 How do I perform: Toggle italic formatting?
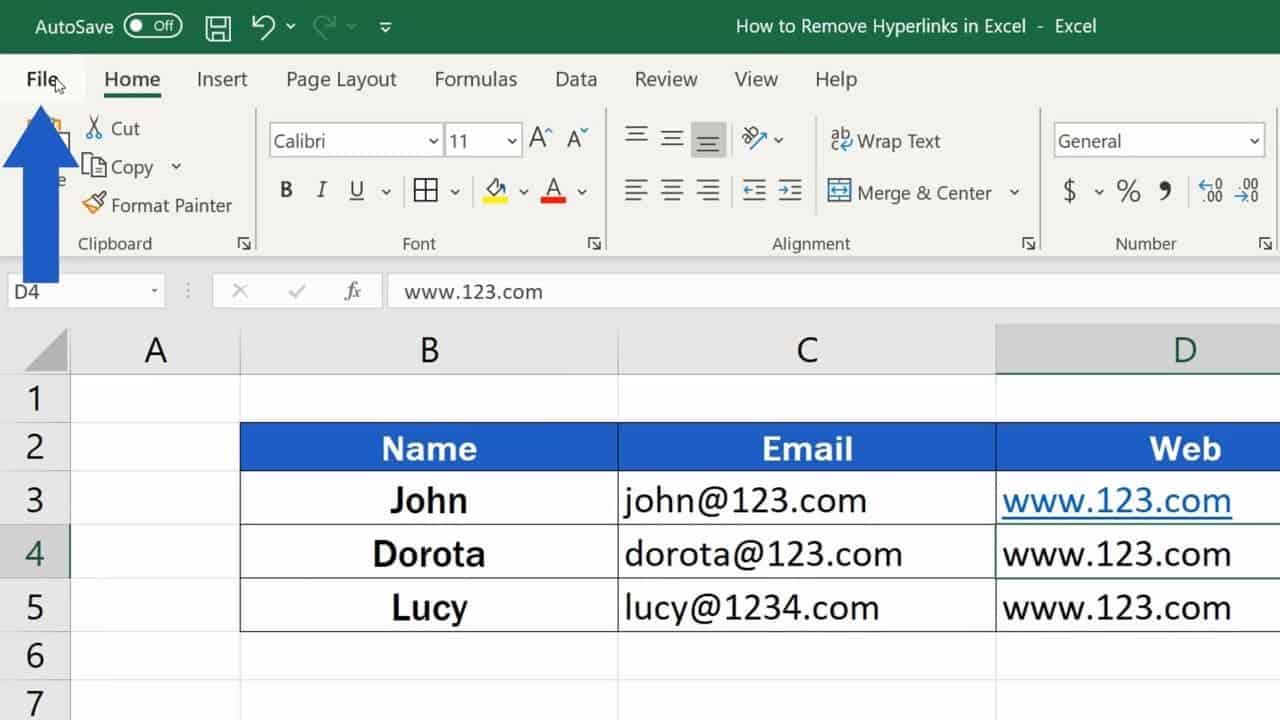coord(320,189)
